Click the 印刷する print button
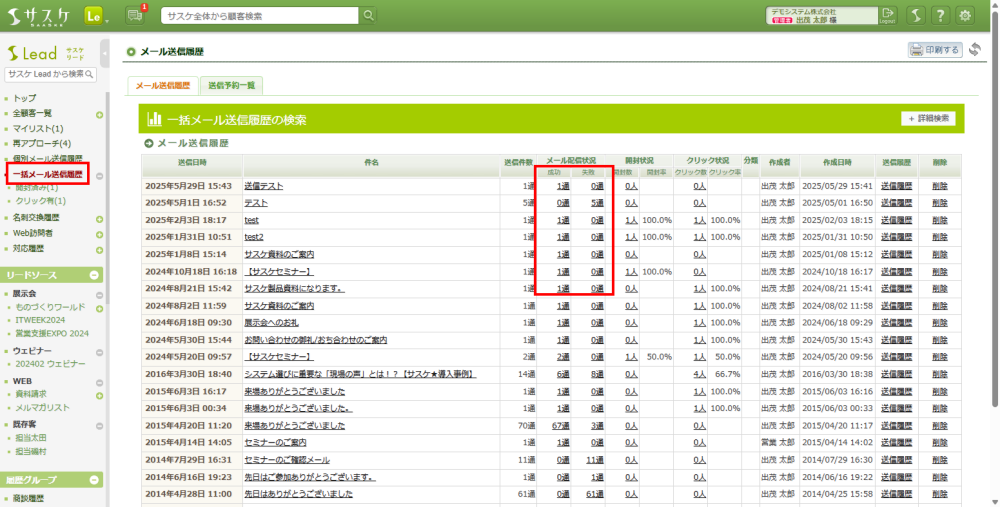 (x=935, y=50)
